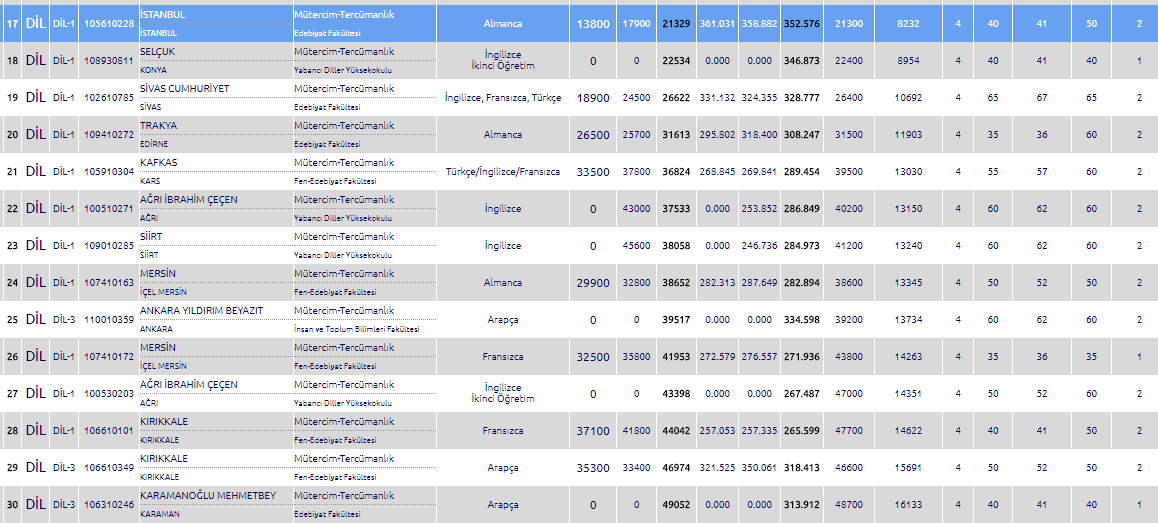Screen dimensions: 1158x523
Task: Select the row number 30 cell
Action: tap(12, 505)
